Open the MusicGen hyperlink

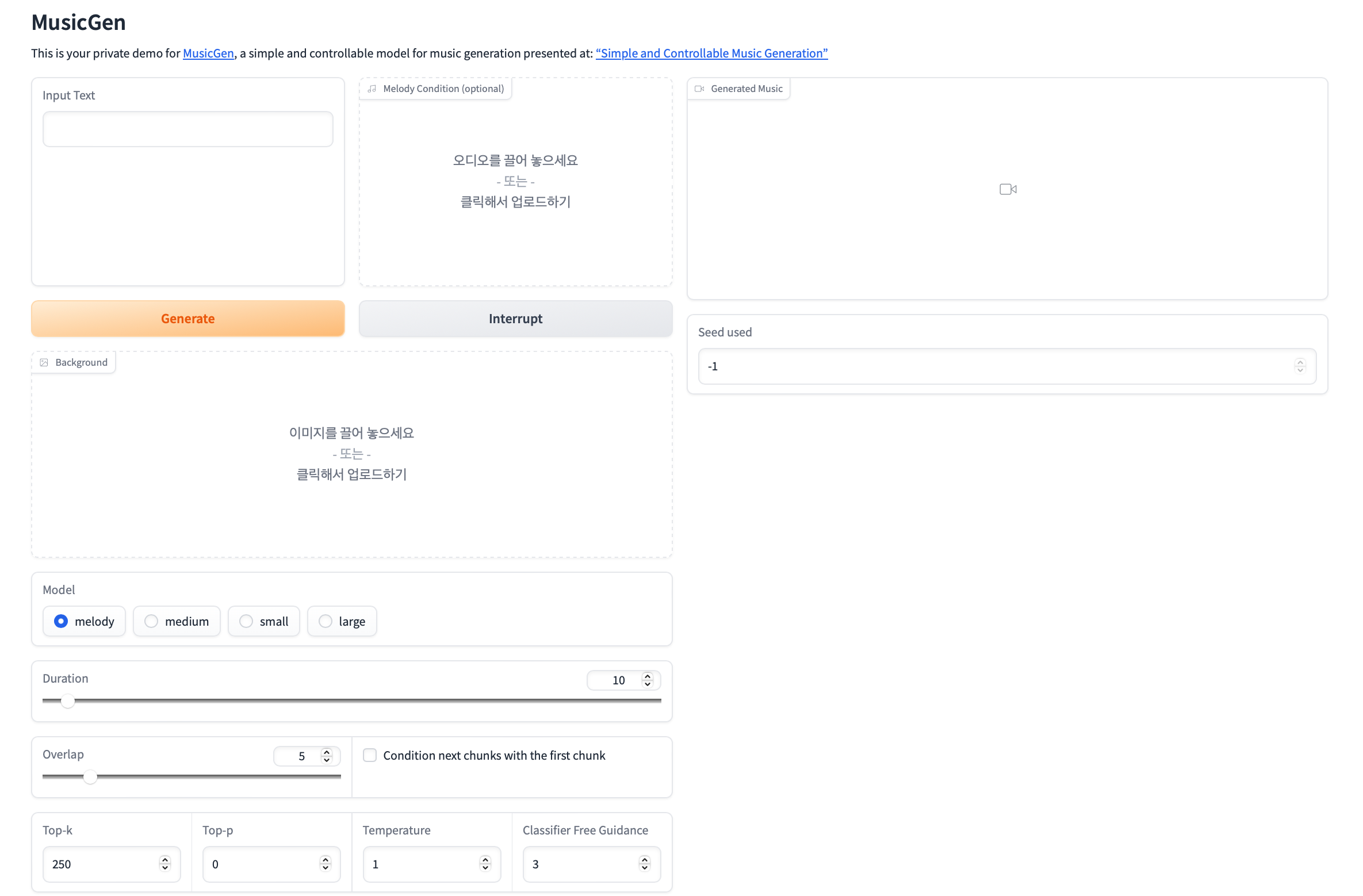point(208,53)
